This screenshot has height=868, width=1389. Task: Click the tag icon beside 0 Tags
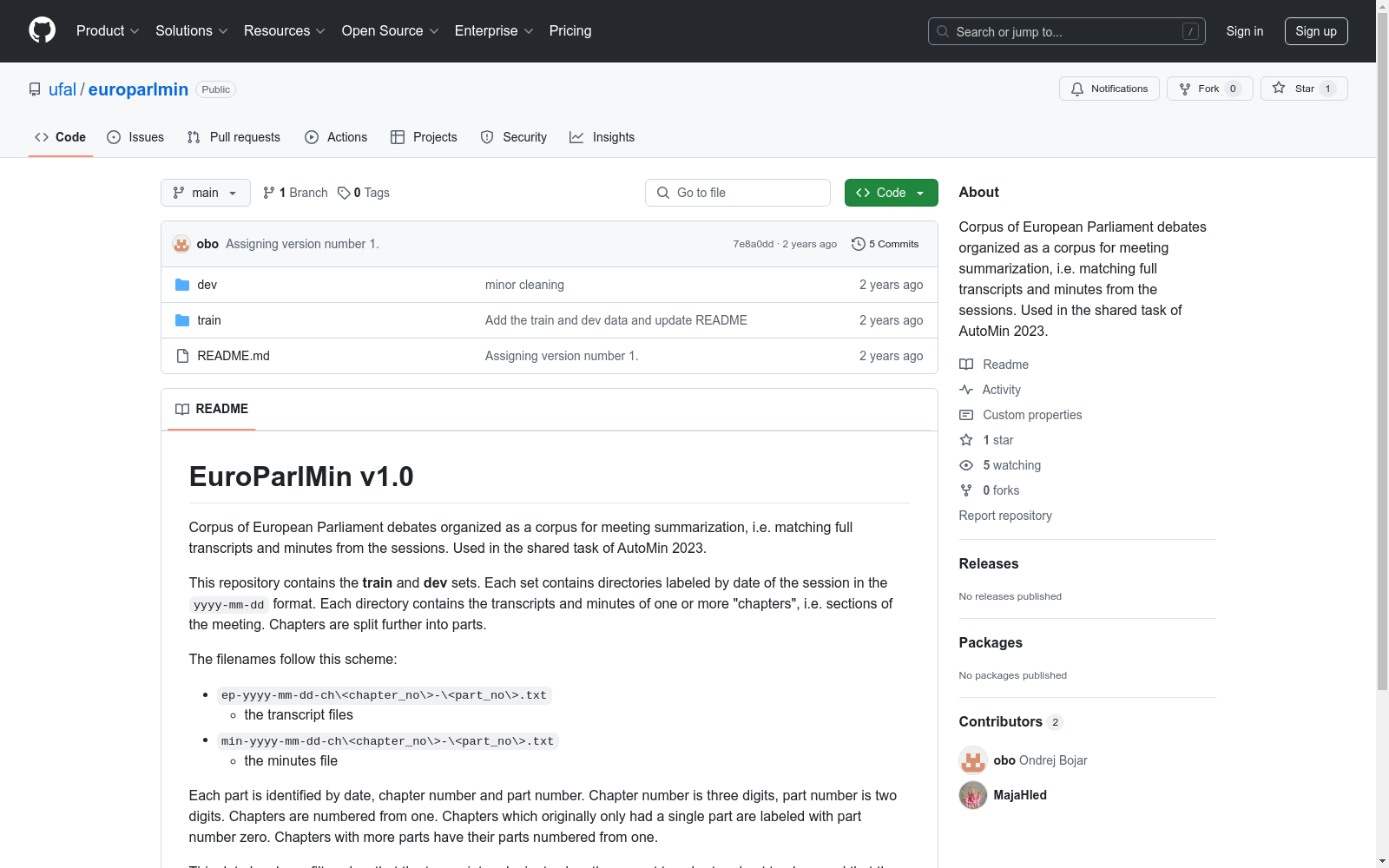click(x=344, y=193)
